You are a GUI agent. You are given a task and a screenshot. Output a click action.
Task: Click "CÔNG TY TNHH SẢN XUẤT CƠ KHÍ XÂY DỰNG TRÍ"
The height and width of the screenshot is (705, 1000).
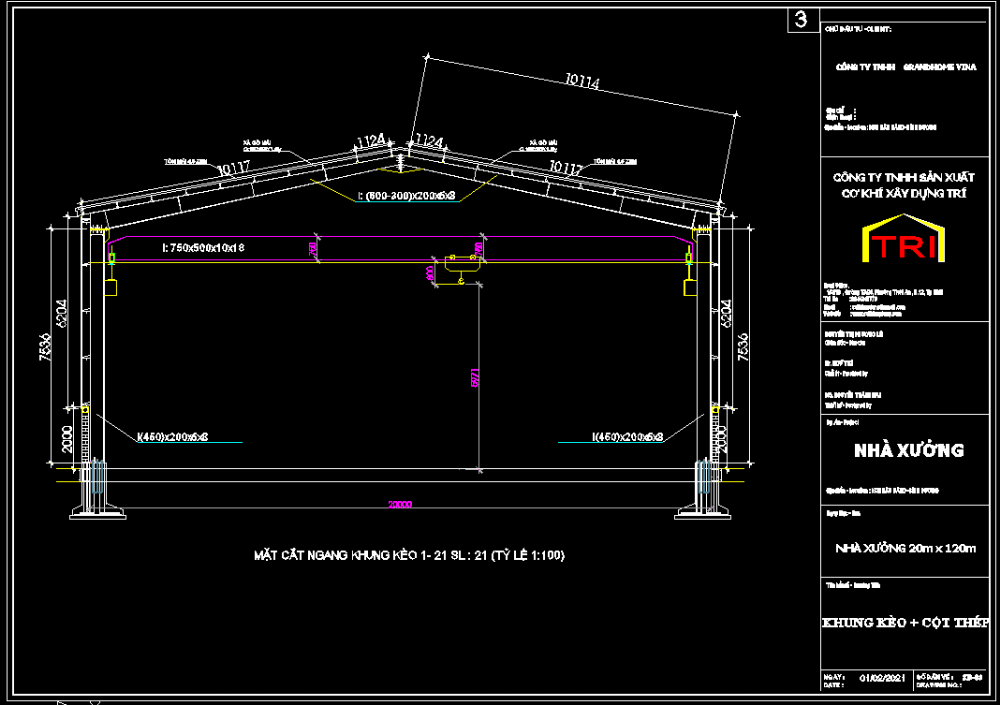coord(904,185)
